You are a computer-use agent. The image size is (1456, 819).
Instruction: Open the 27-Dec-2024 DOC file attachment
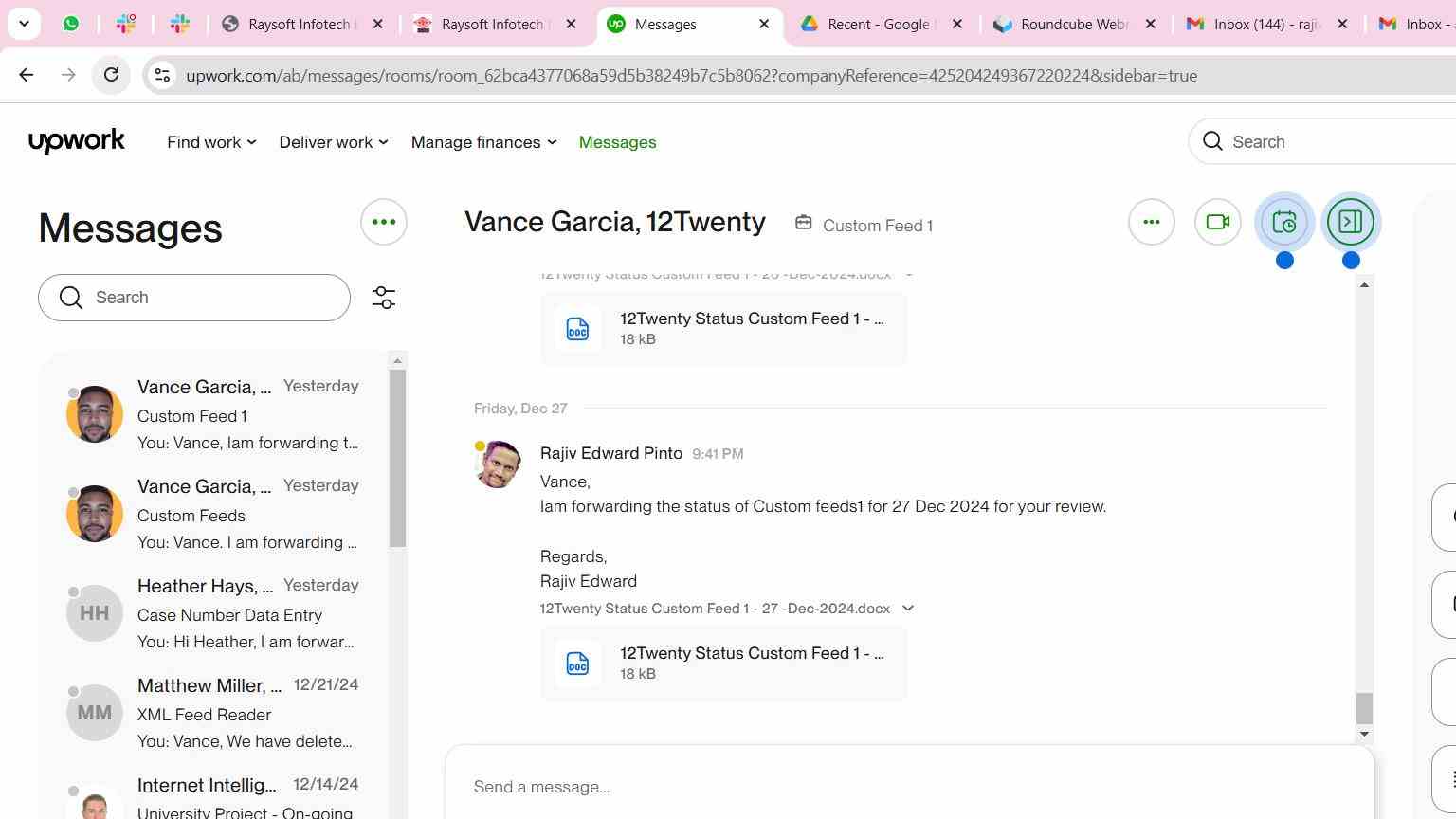723,664
